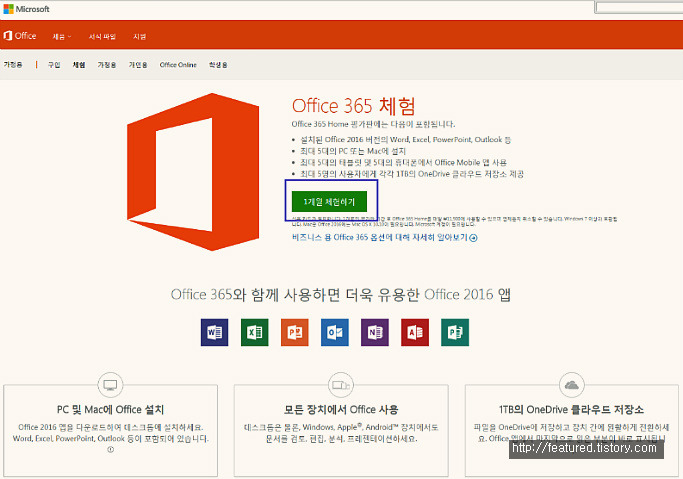683x479 pixels.
Task: Click the Microsoft logo in the header
Action: 26,9
